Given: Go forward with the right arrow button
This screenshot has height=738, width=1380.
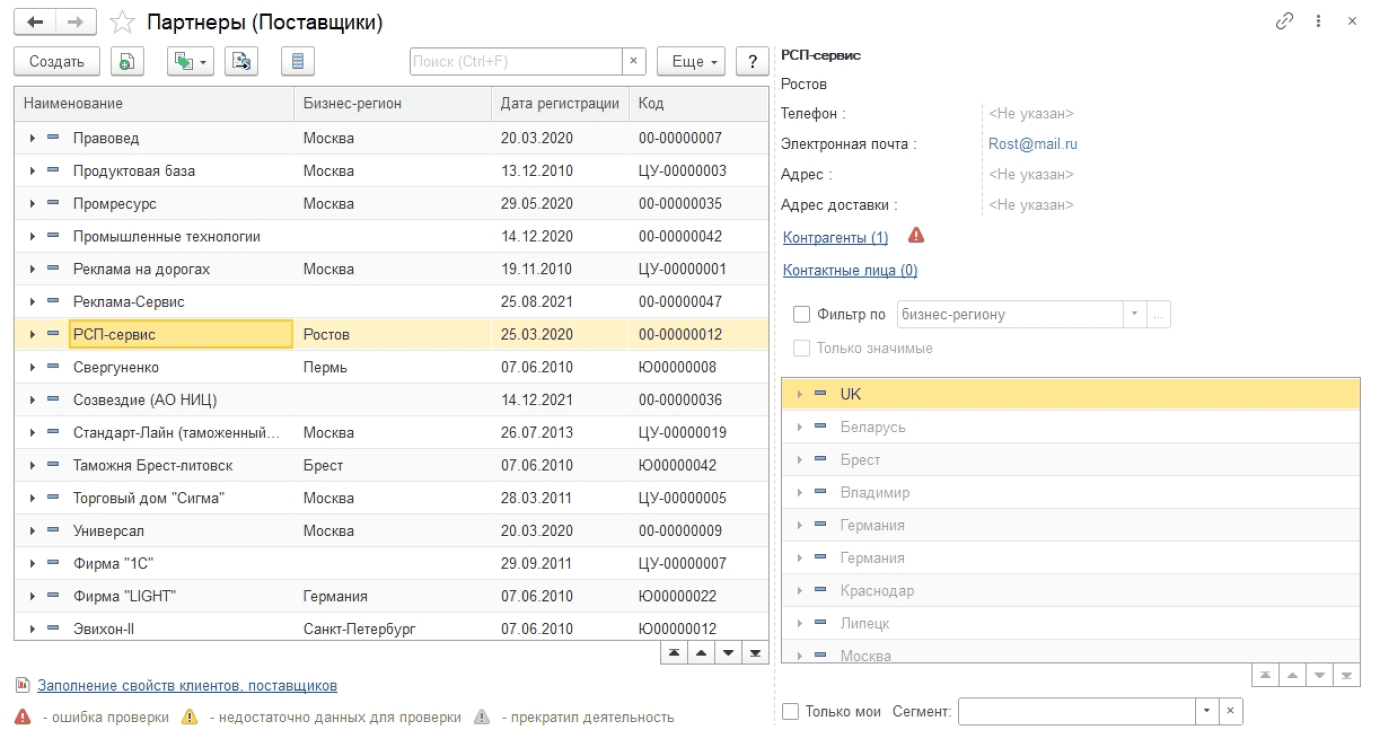Looking at the screenshot, I should coord(76,21).
